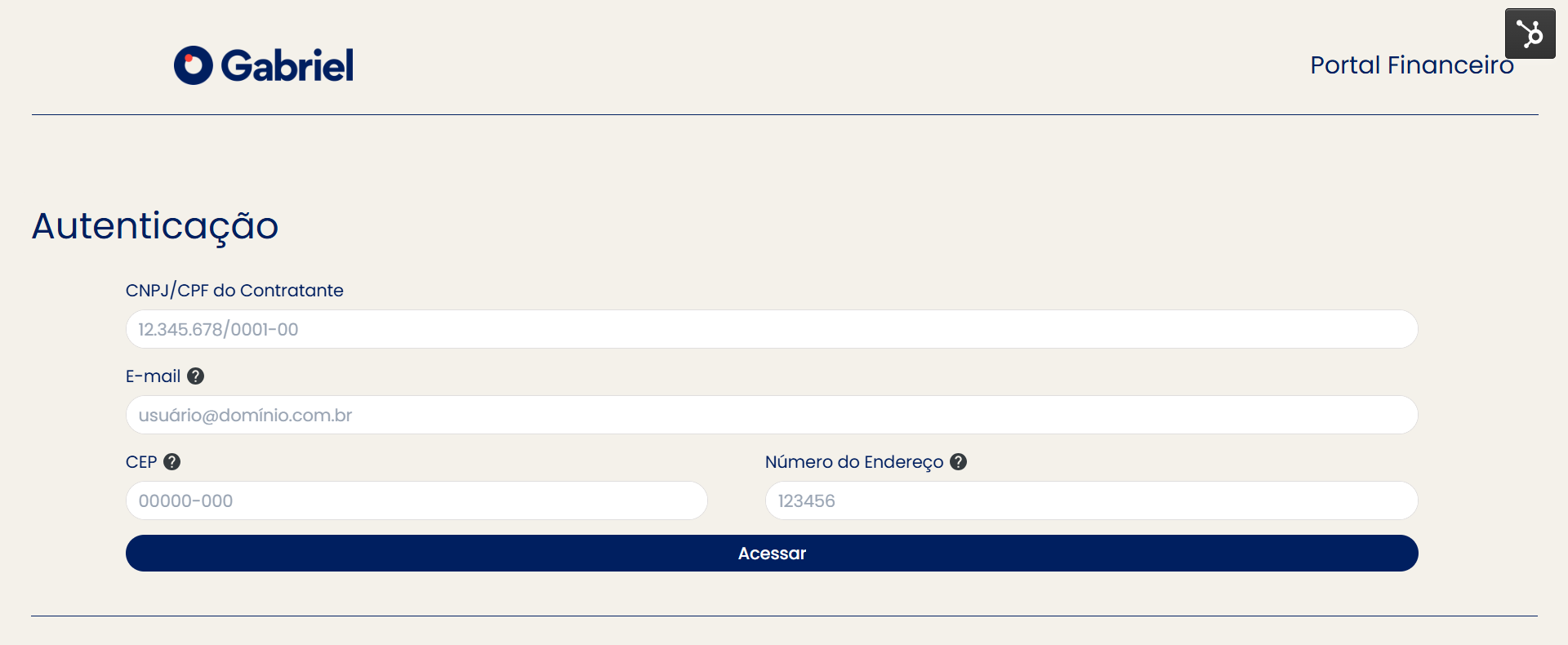Show help for Número do Endereço
This screenshot has height=645, width=1568.
959,462
